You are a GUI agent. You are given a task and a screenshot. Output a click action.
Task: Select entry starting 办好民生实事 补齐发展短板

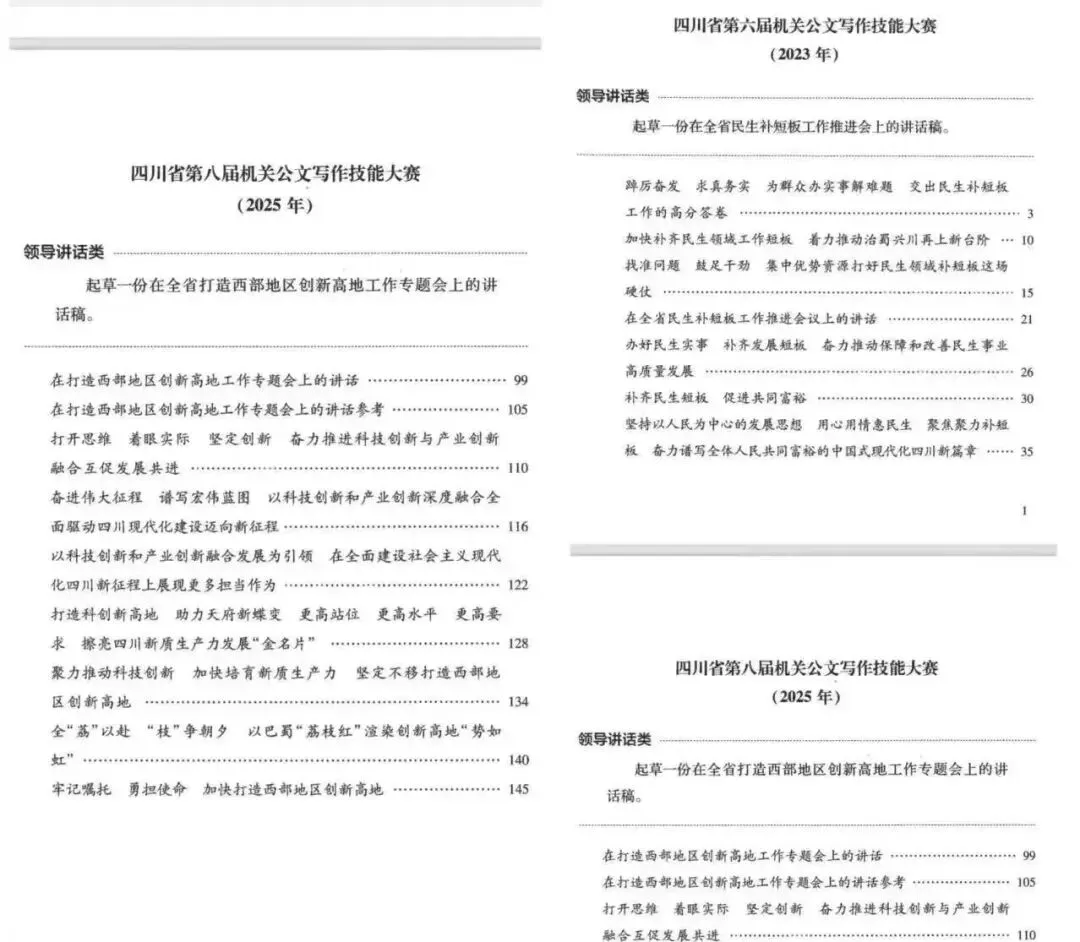[816, 345]
